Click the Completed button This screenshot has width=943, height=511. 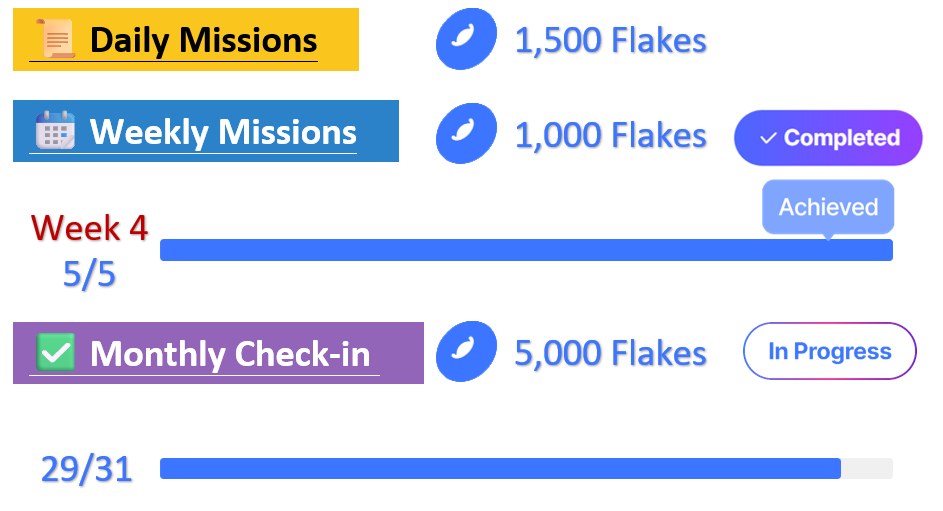tap(828, 138)
